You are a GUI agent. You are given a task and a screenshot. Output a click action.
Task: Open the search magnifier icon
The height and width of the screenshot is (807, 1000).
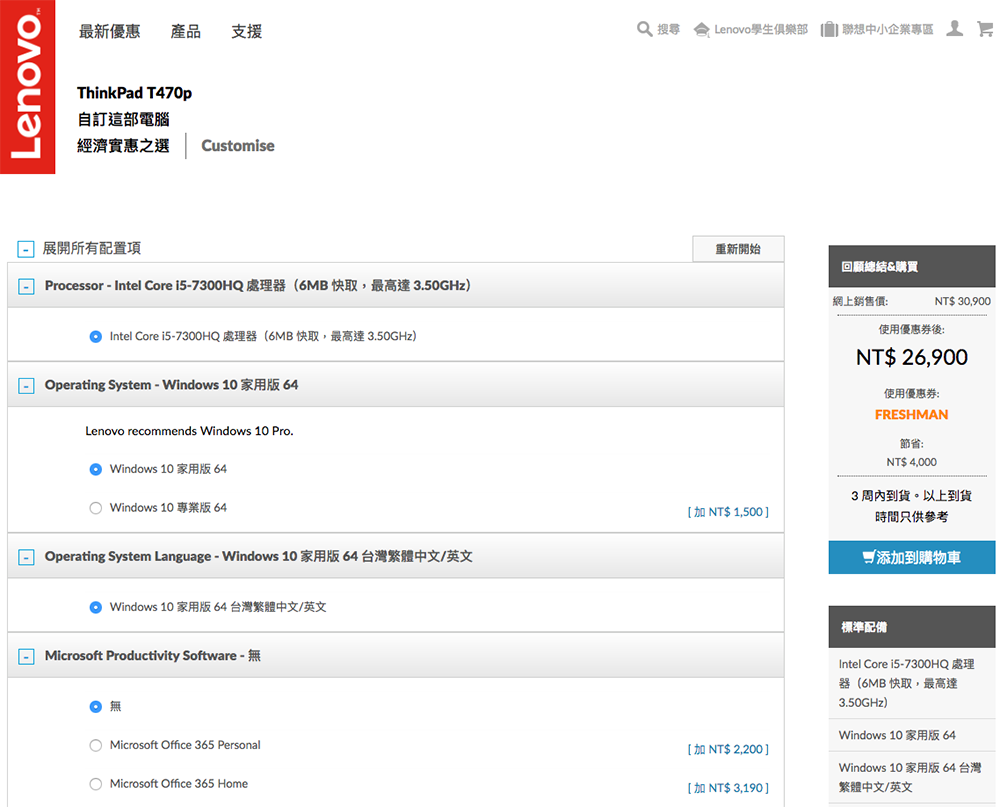pyautogui.click(x=645, y=30)
